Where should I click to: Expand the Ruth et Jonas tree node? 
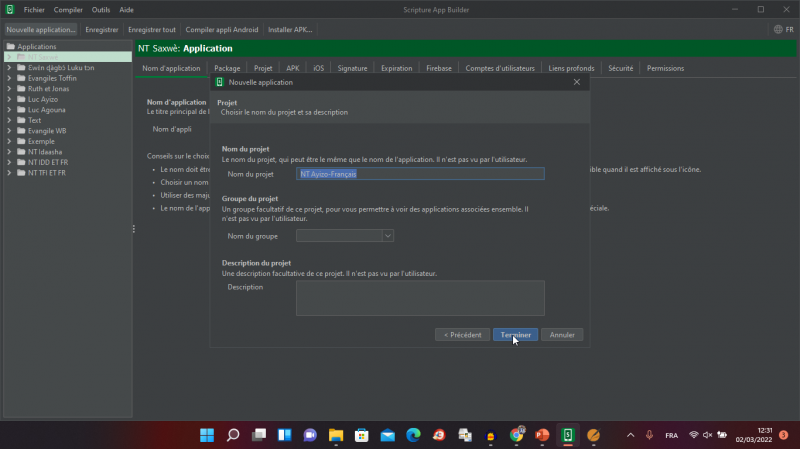pos(9,88)
